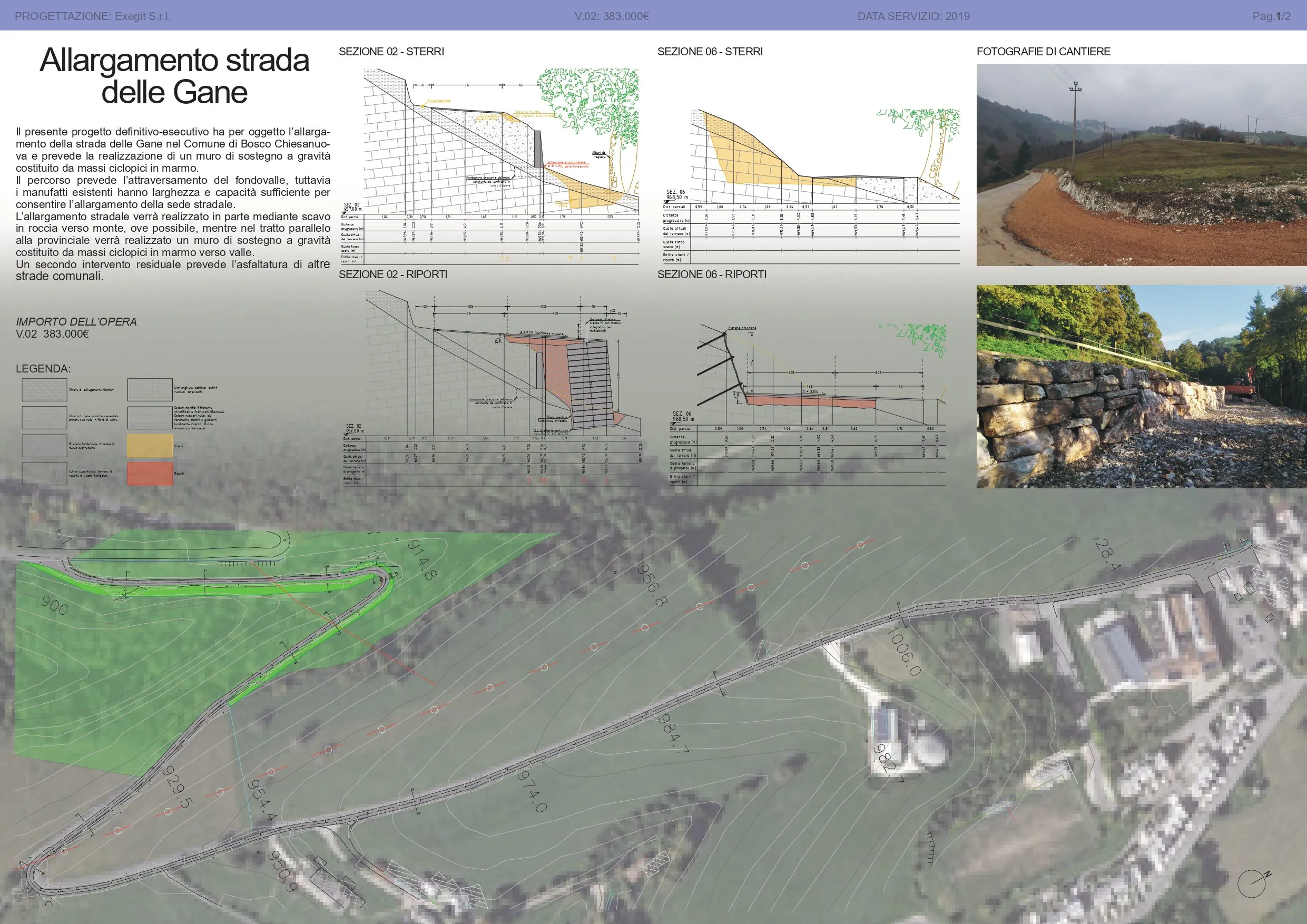Viewport: 1307px width, 924px height.
Task: Click the binder layer legend description text
Action: click(x=92, y=390)
